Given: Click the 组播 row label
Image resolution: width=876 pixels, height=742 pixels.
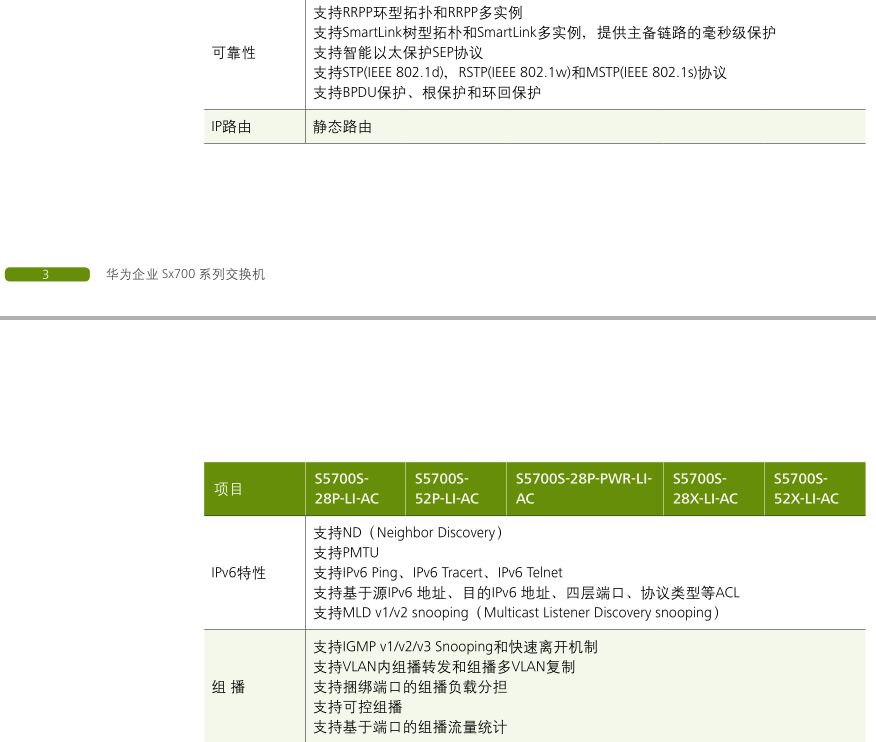Looking at the screenshot, I should point(228,687).
